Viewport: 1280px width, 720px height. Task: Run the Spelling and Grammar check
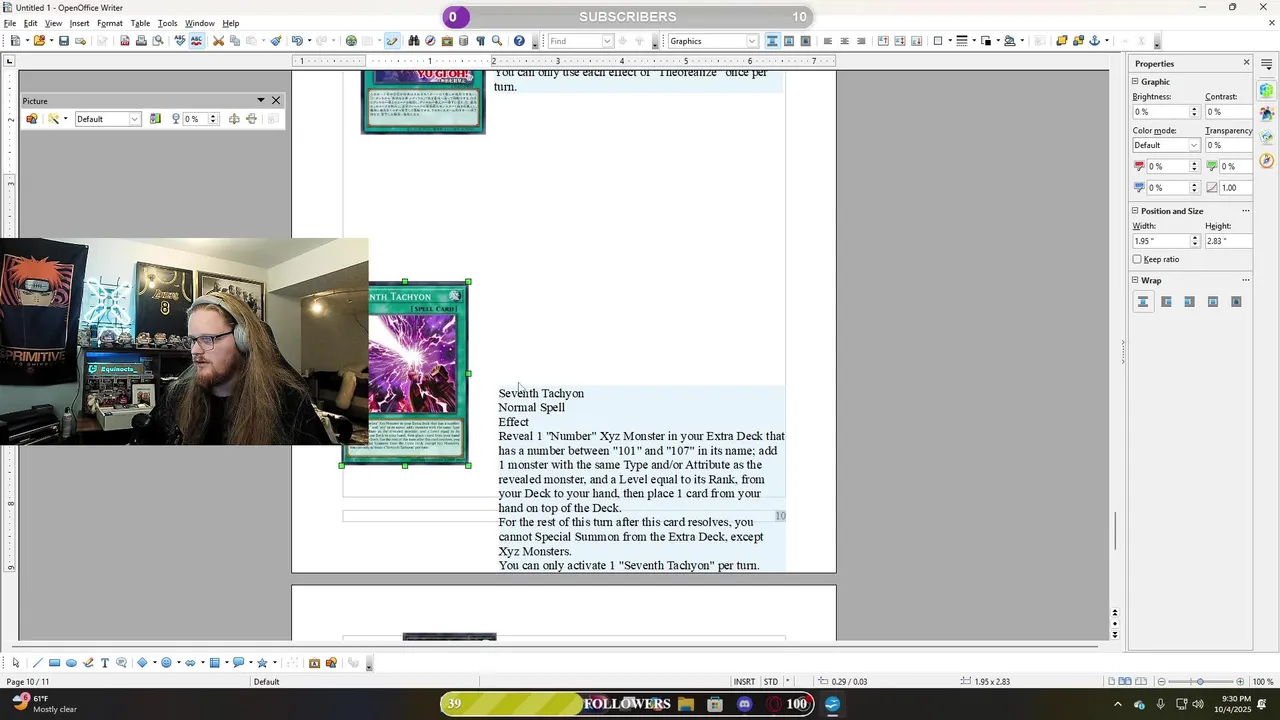180,41
